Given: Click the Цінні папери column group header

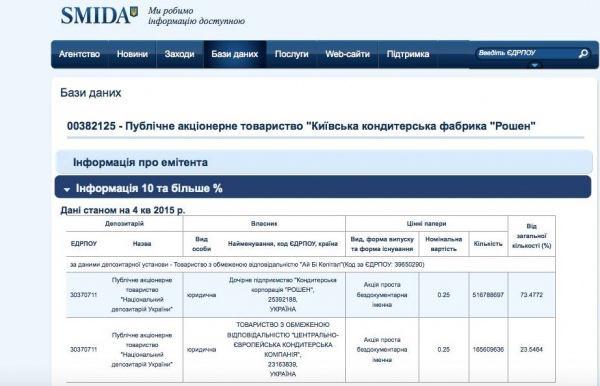Looking at the screenshot, I should [426, 224].
